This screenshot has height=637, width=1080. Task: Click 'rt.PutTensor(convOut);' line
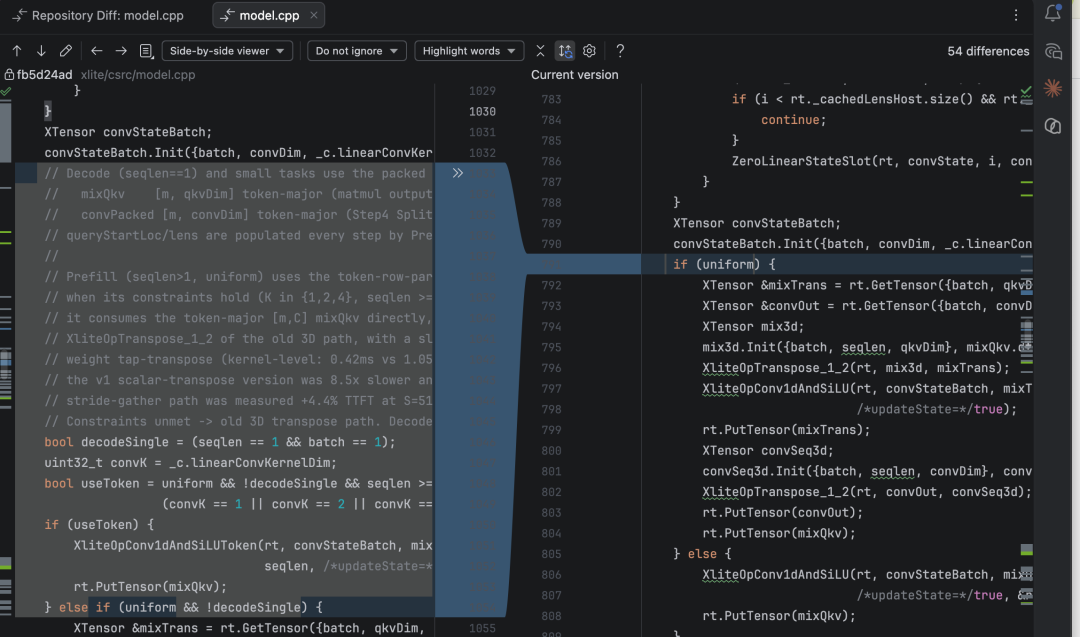[782, 512]
